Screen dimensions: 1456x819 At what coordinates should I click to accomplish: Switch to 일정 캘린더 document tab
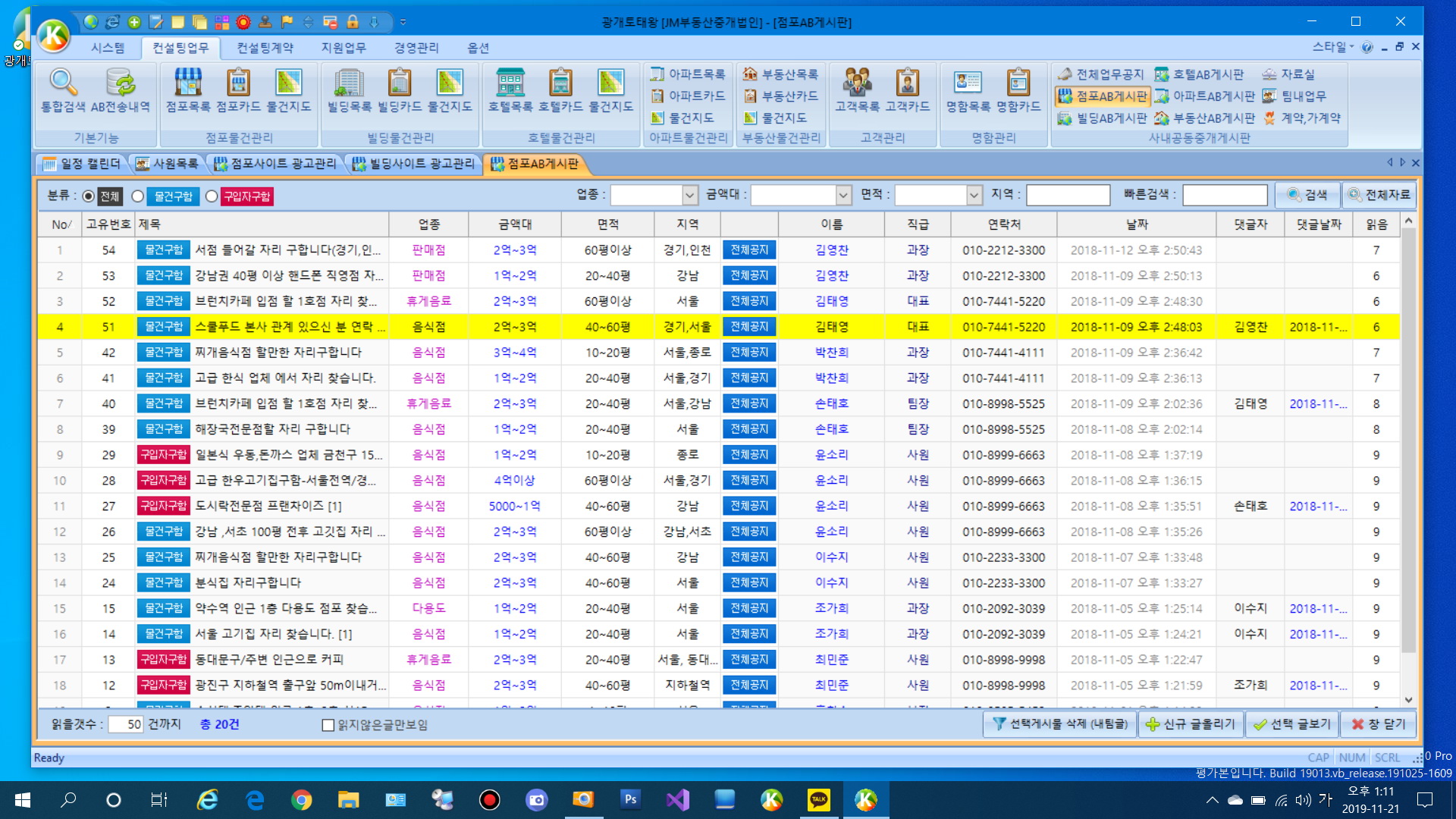82,163
